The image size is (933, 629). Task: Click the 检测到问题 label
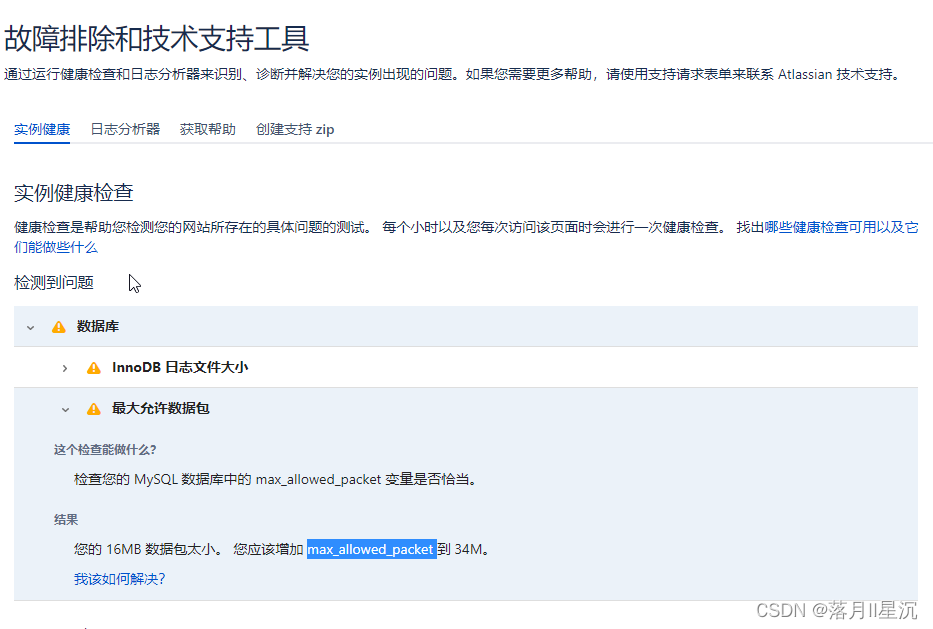54,283
